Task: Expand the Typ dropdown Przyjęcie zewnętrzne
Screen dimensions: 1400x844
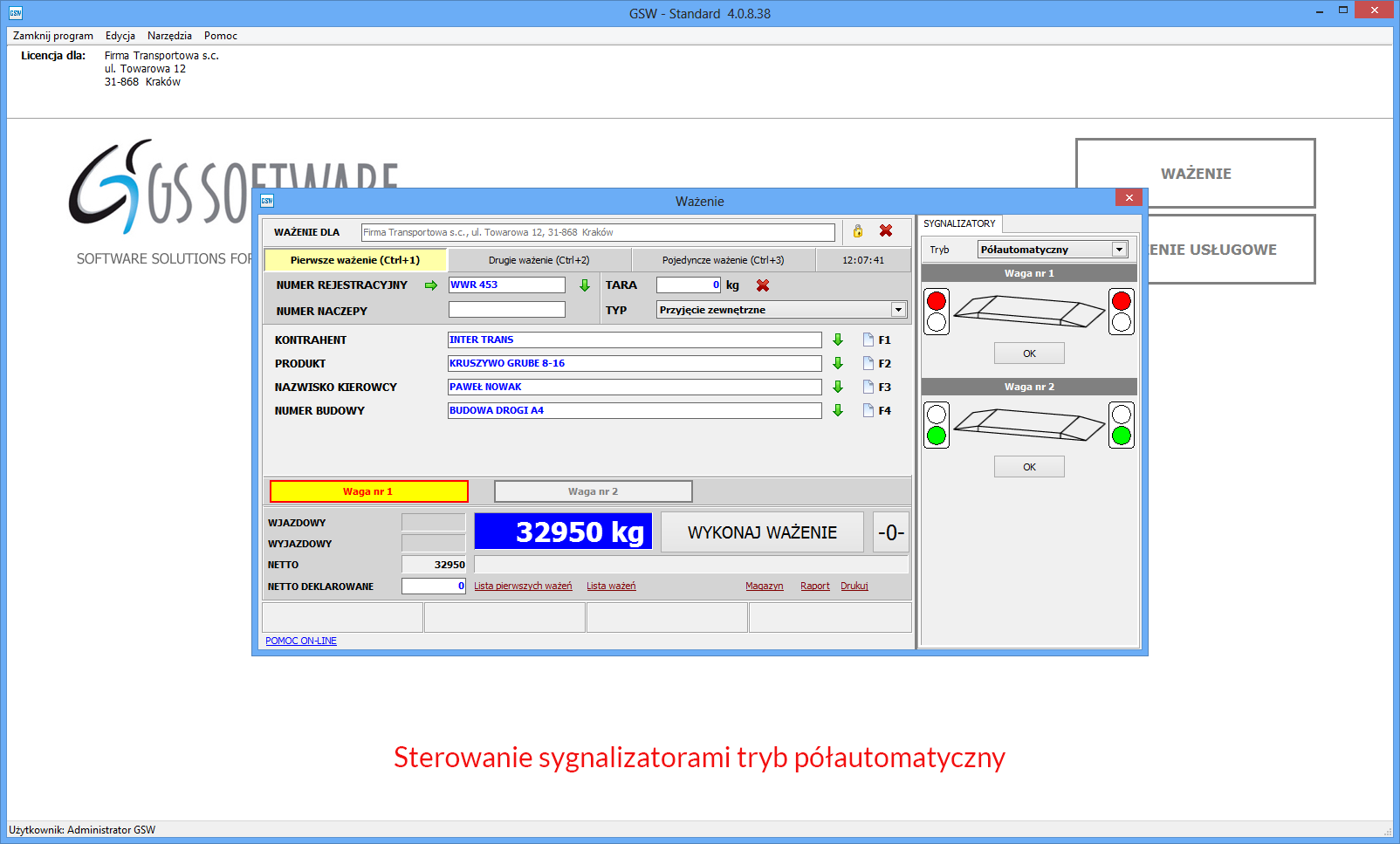Action: click(x=898, y=310)
